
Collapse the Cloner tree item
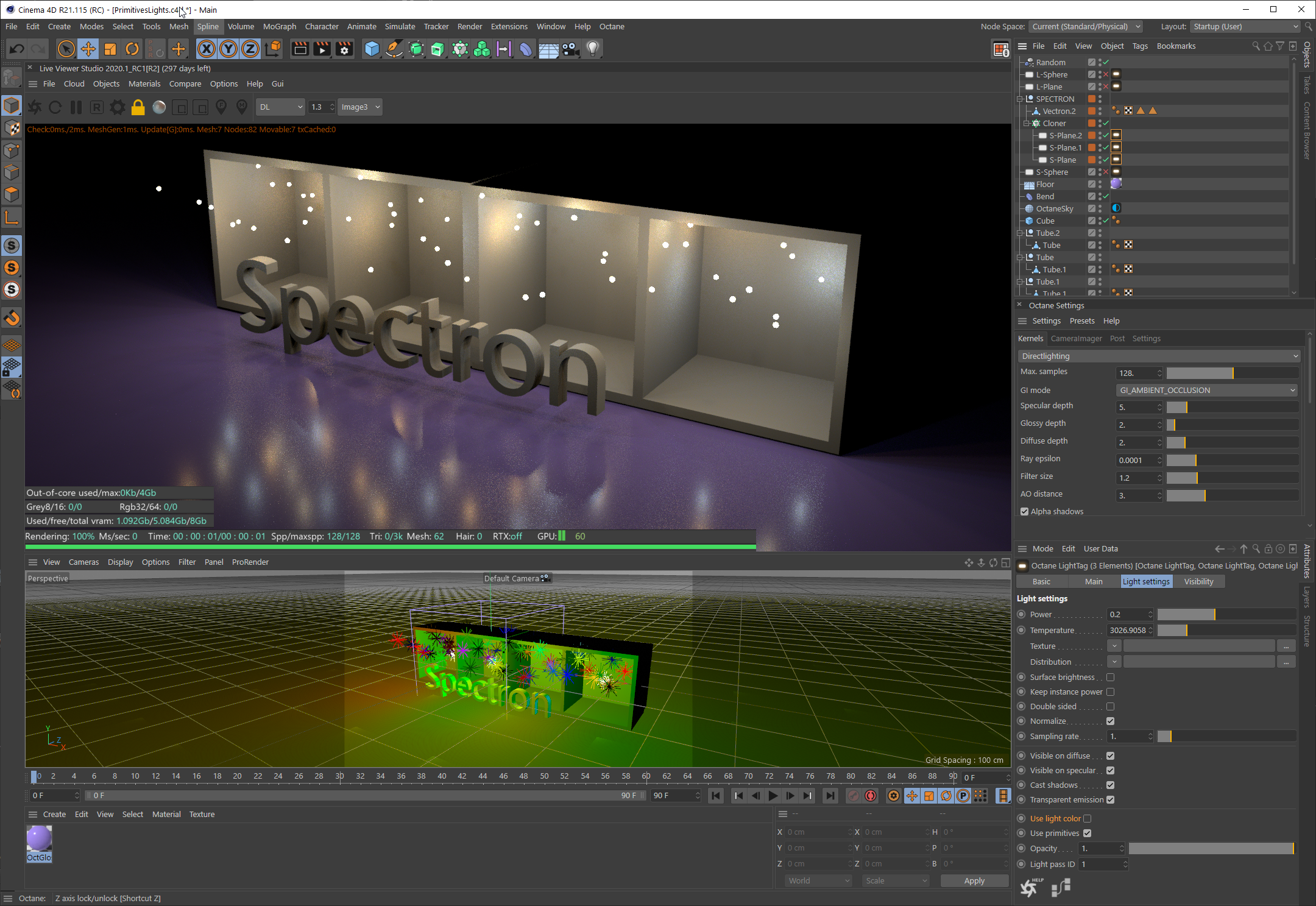[x=1027, y=123]
